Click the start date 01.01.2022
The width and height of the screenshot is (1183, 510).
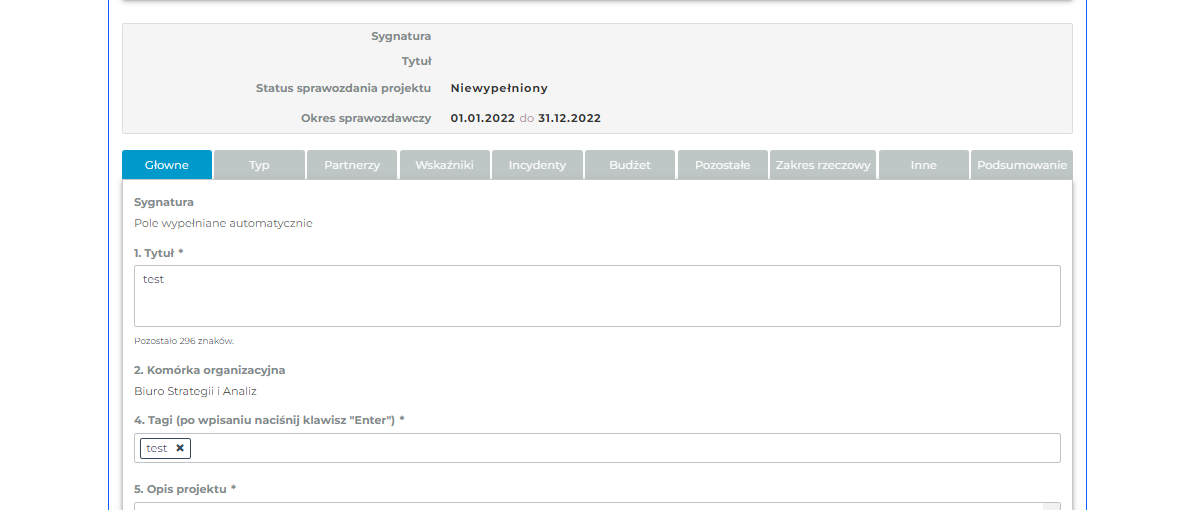(x=482, y=118)
